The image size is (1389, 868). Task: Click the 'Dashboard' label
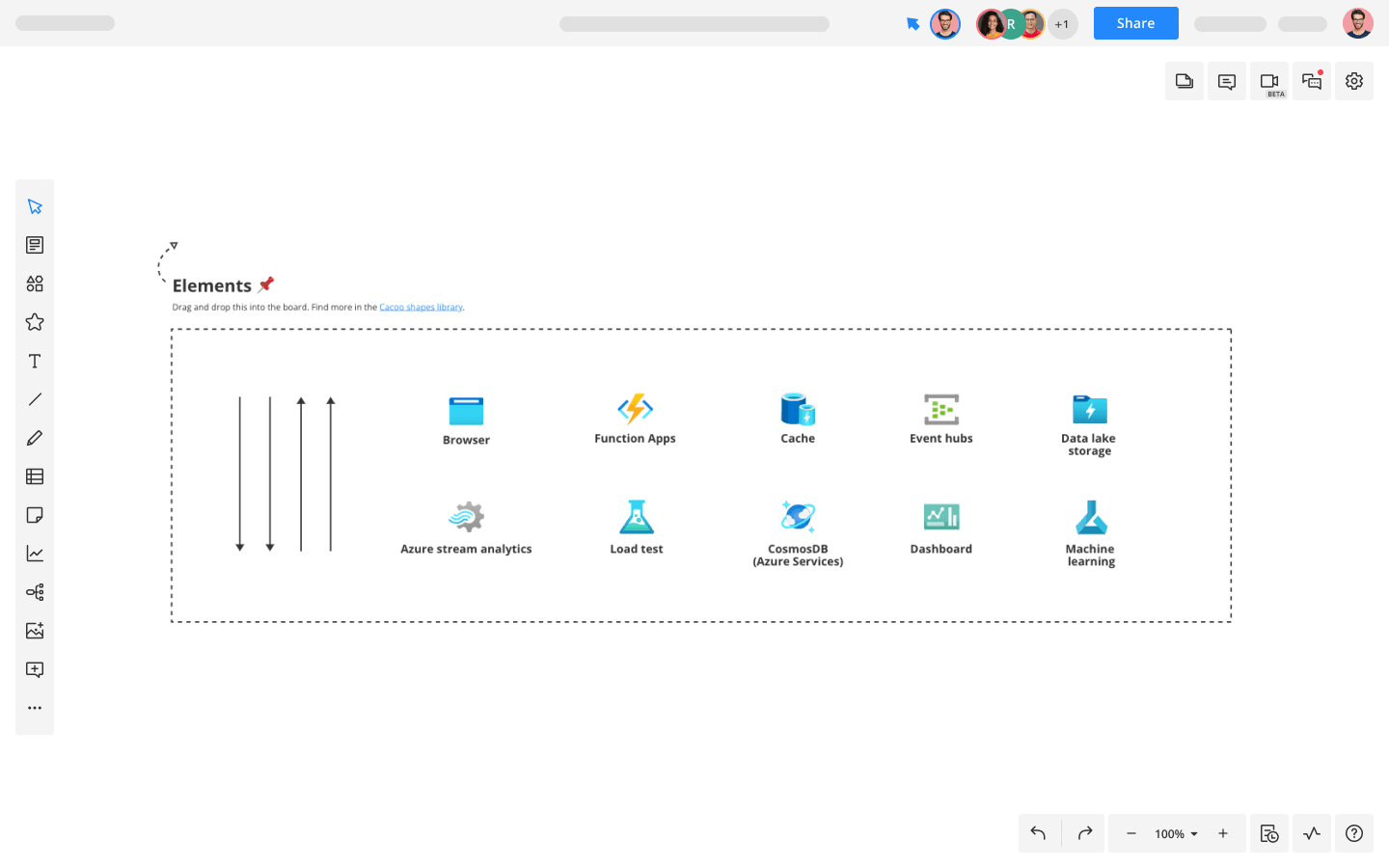click(x=941, y=550)
